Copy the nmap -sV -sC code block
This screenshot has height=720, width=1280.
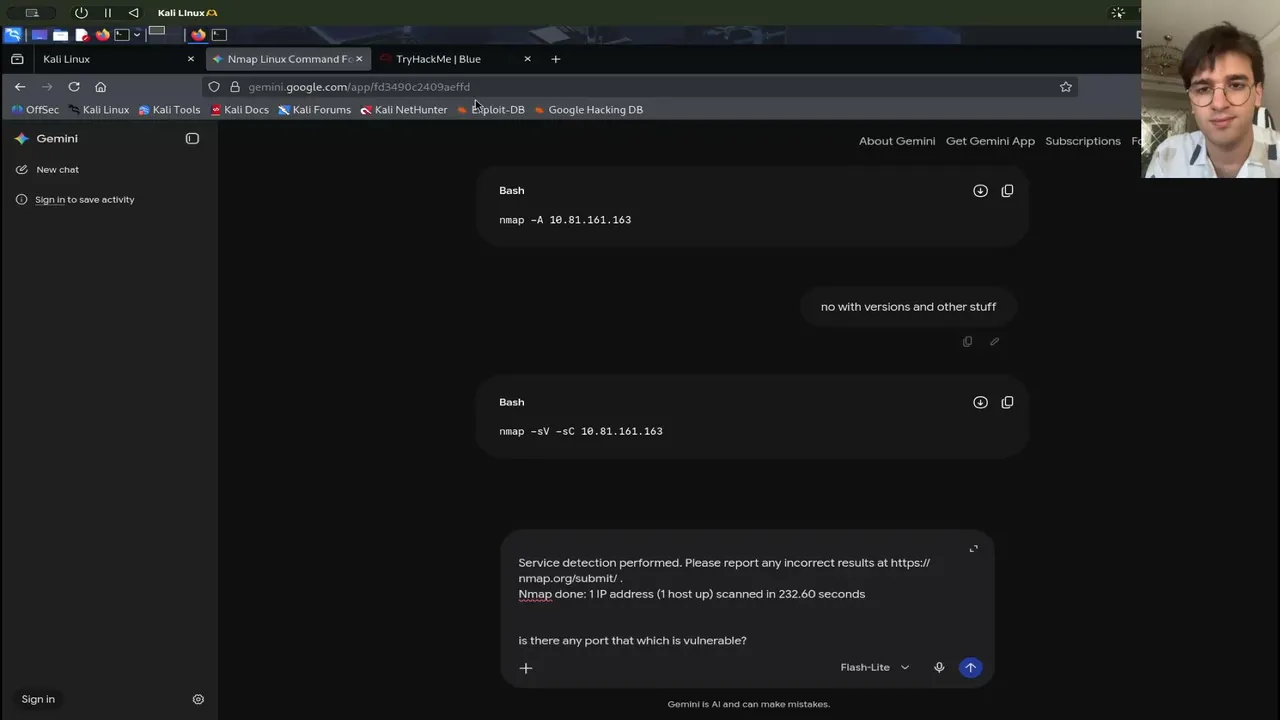click(1007, 402)
